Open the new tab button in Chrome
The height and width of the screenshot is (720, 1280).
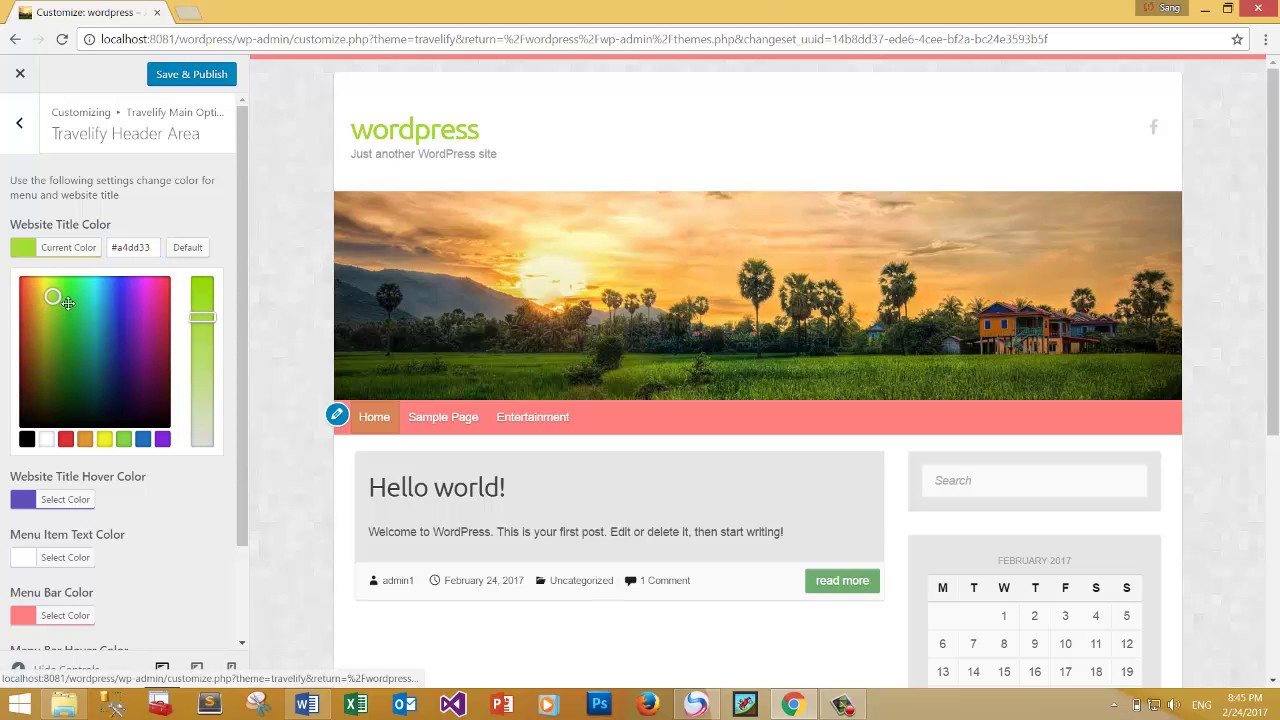click(188, 12)
